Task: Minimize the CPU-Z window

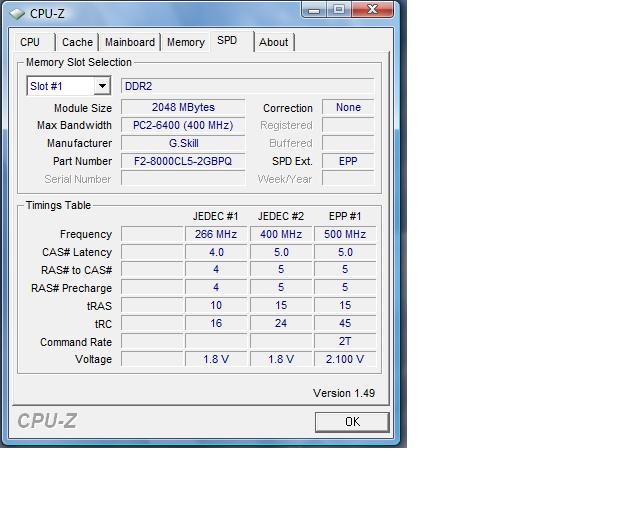Action: (314, 10)
